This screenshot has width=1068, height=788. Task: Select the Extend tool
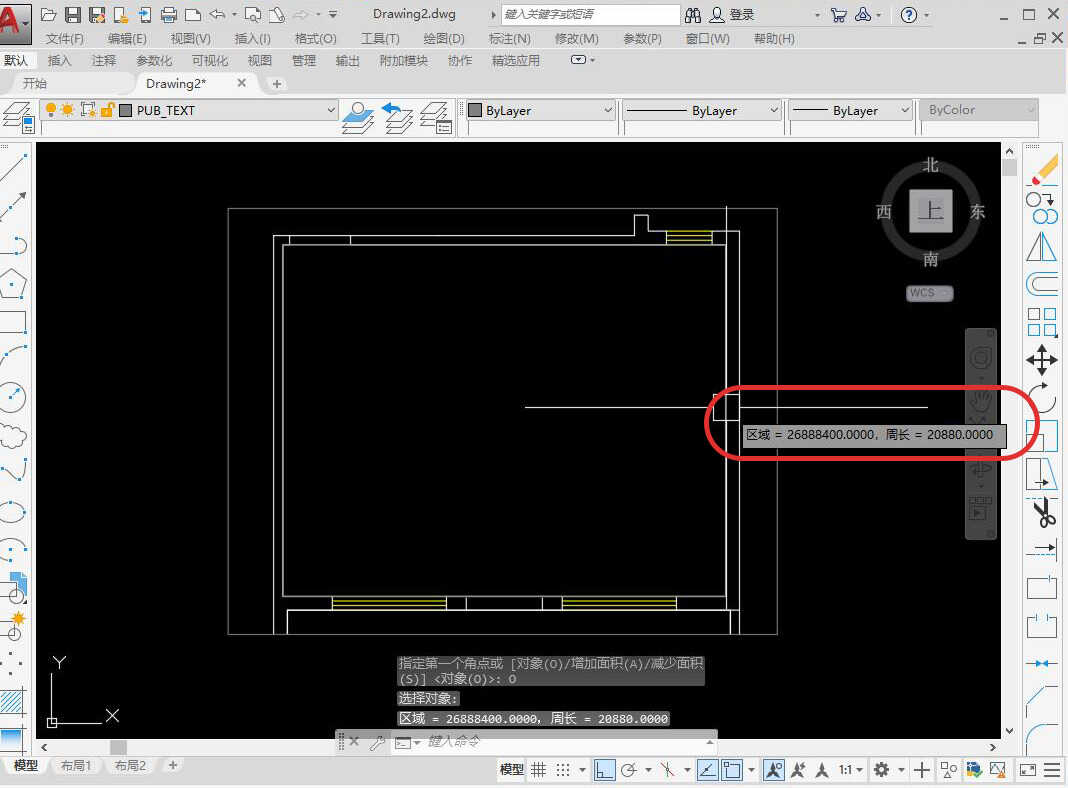pos(1042,548)
